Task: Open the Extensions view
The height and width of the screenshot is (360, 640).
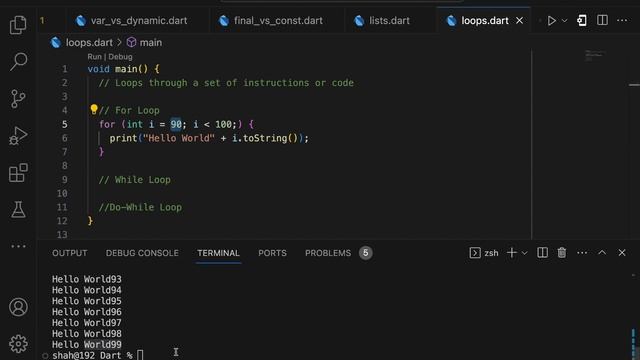Action: [18, 173]
